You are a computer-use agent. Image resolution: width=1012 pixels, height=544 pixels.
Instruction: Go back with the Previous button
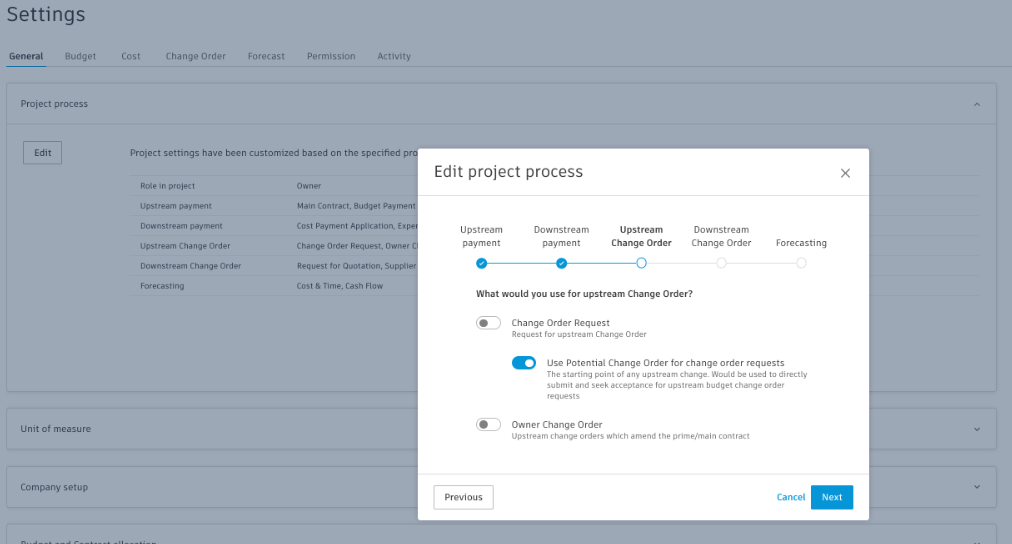(x=463, y=497)
